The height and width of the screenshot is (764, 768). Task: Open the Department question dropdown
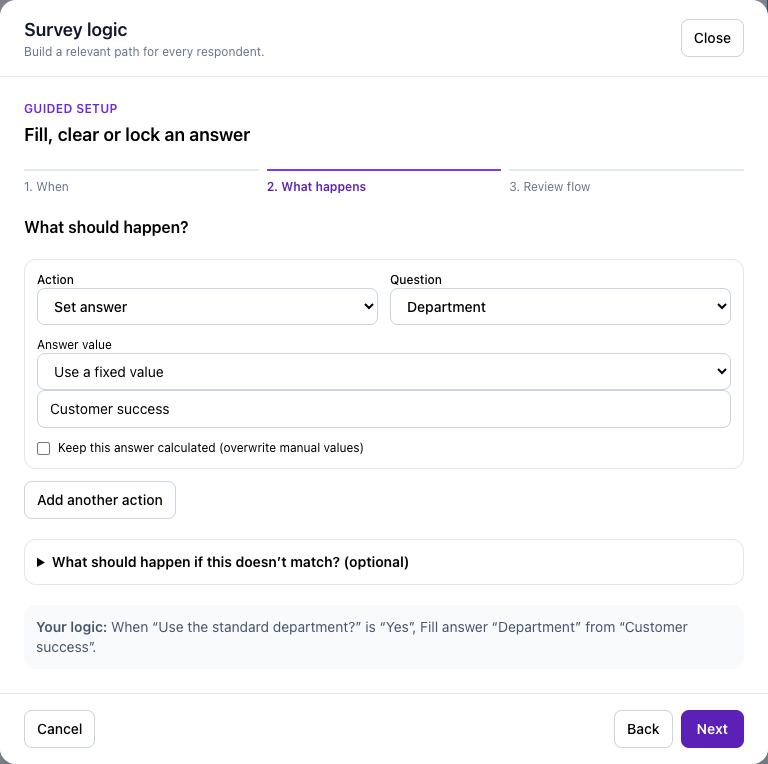tap(560, 307)
